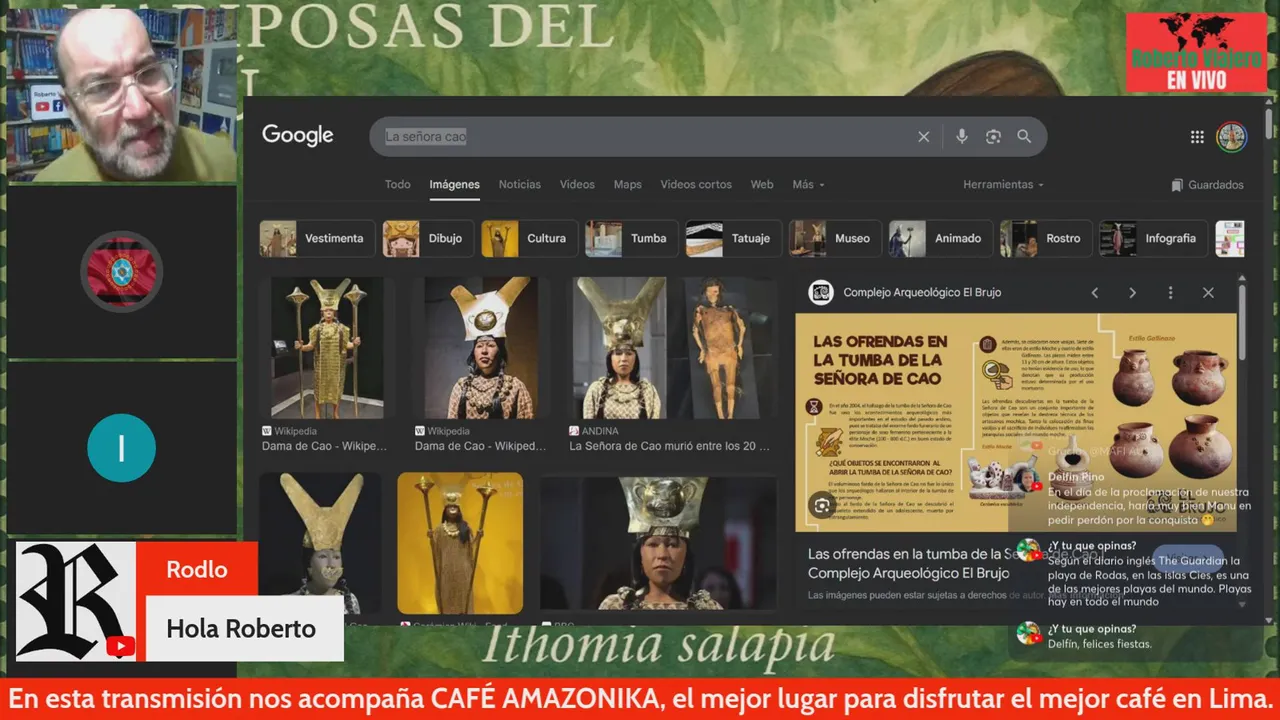Open the Noticias tab

[x=520, y=185]
